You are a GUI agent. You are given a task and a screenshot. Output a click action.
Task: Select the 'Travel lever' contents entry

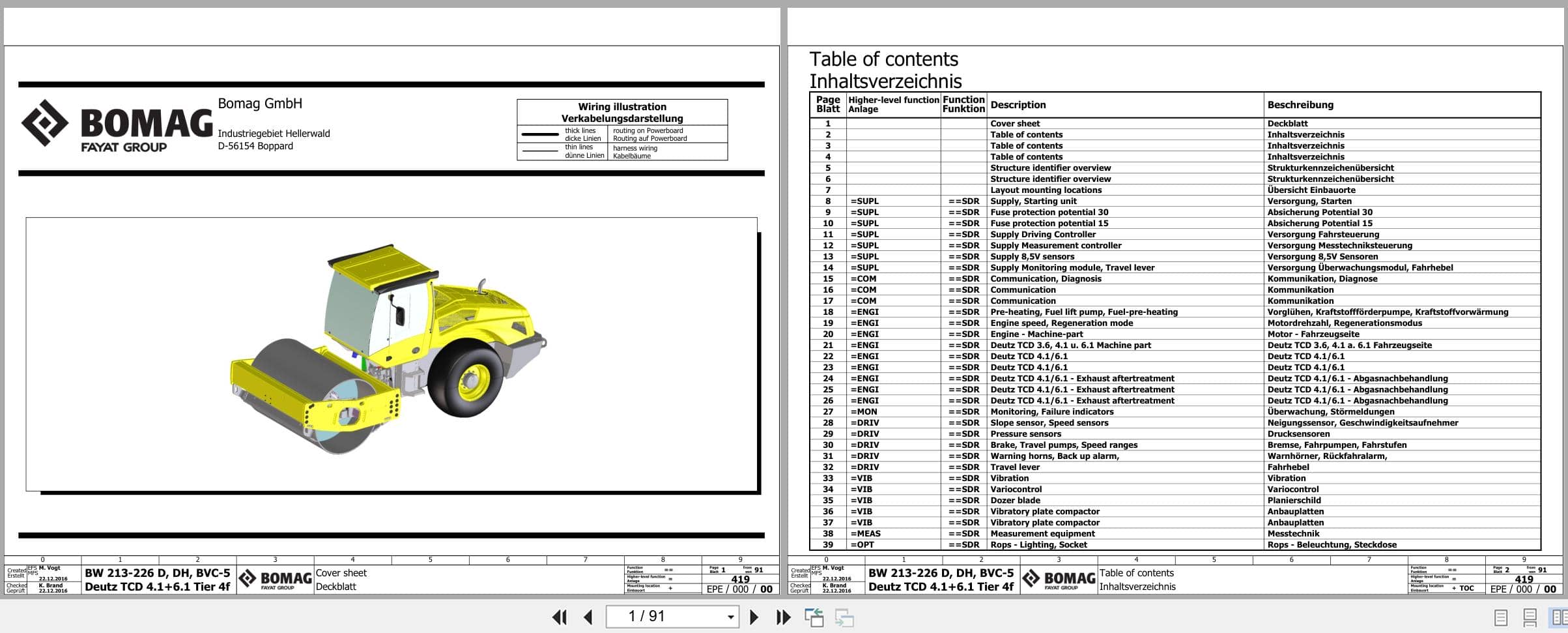pos(1015,467)
